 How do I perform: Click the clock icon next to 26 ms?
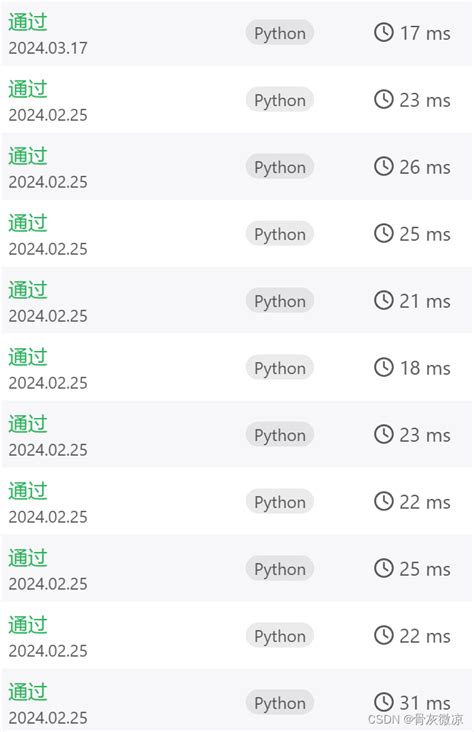pyautogui.click(x=384, y=167)
